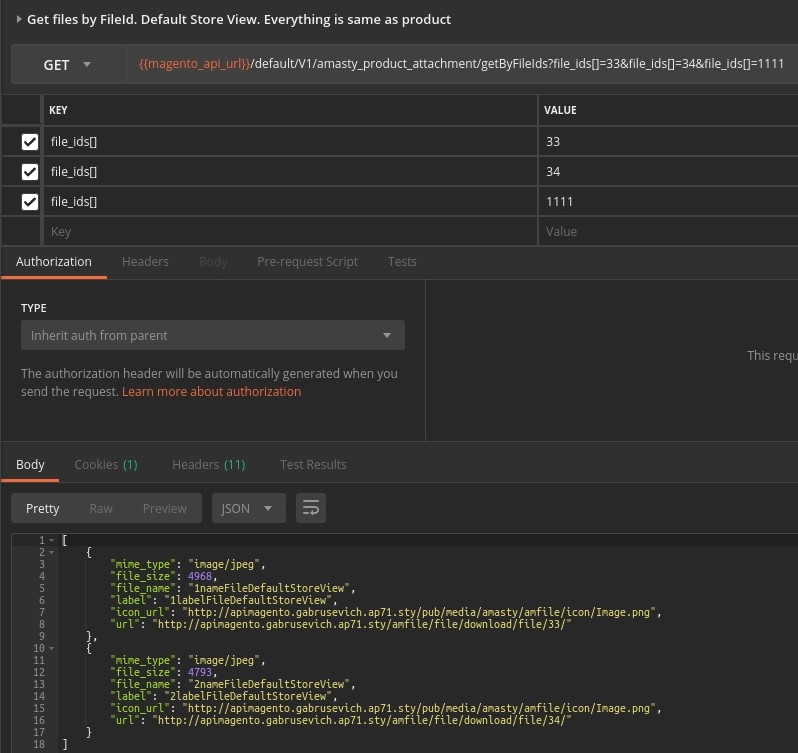Collapse JSON array at line 1
The height and width of the screenshot is (753, 798).
tap(52, 541)
